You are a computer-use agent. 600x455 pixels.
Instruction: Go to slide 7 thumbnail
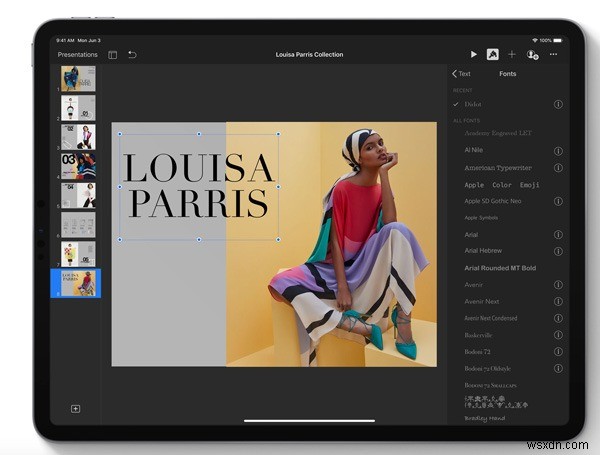point(78,254)
